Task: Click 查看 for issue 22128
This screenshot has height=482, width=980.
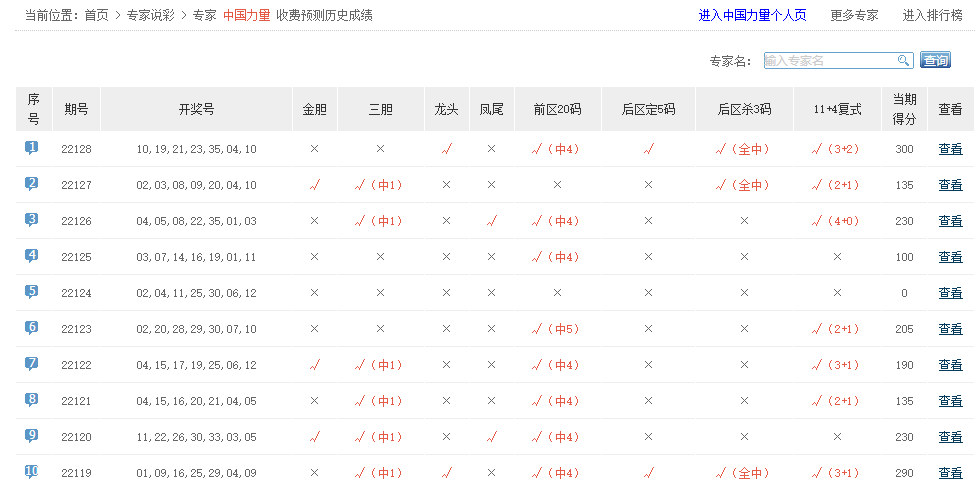Action: 950,149
